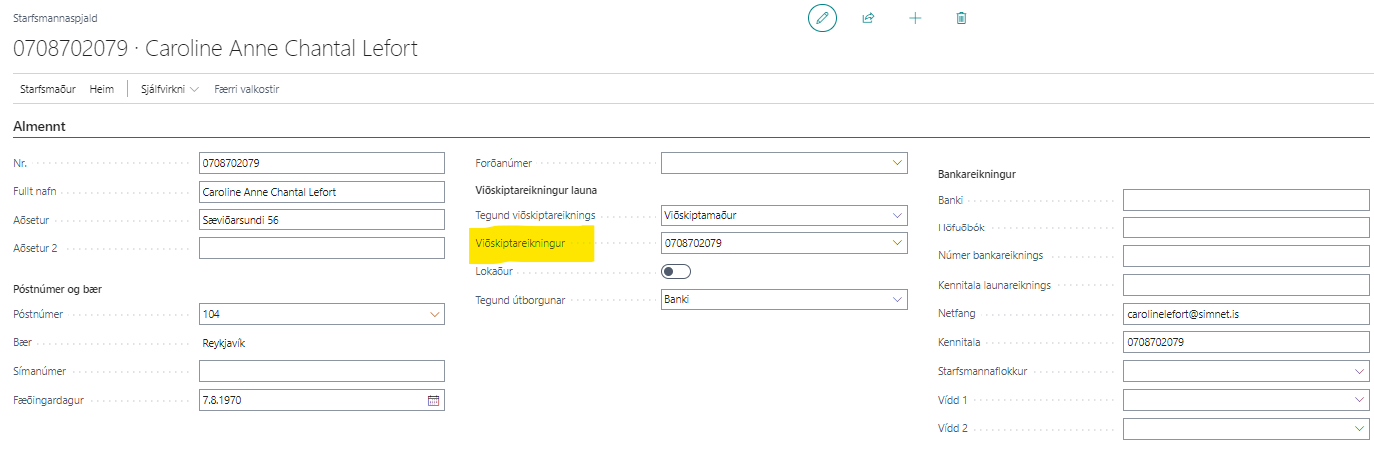This screenshot has height=456, width=1374.
Task: Open the calendar picker for Fæðingardagur
Action: (433, 400)
